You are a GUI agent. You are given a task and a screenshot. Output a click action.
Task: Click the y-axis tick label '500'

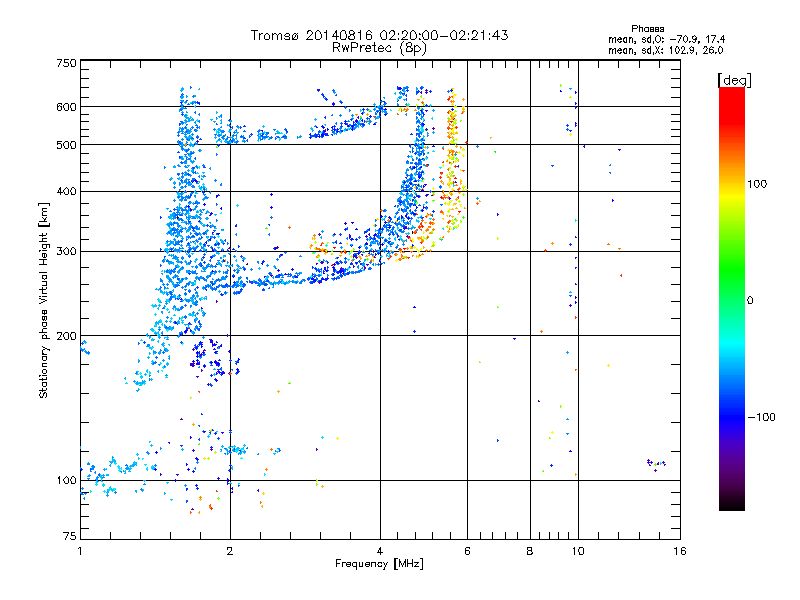click(x=66, y=145)
